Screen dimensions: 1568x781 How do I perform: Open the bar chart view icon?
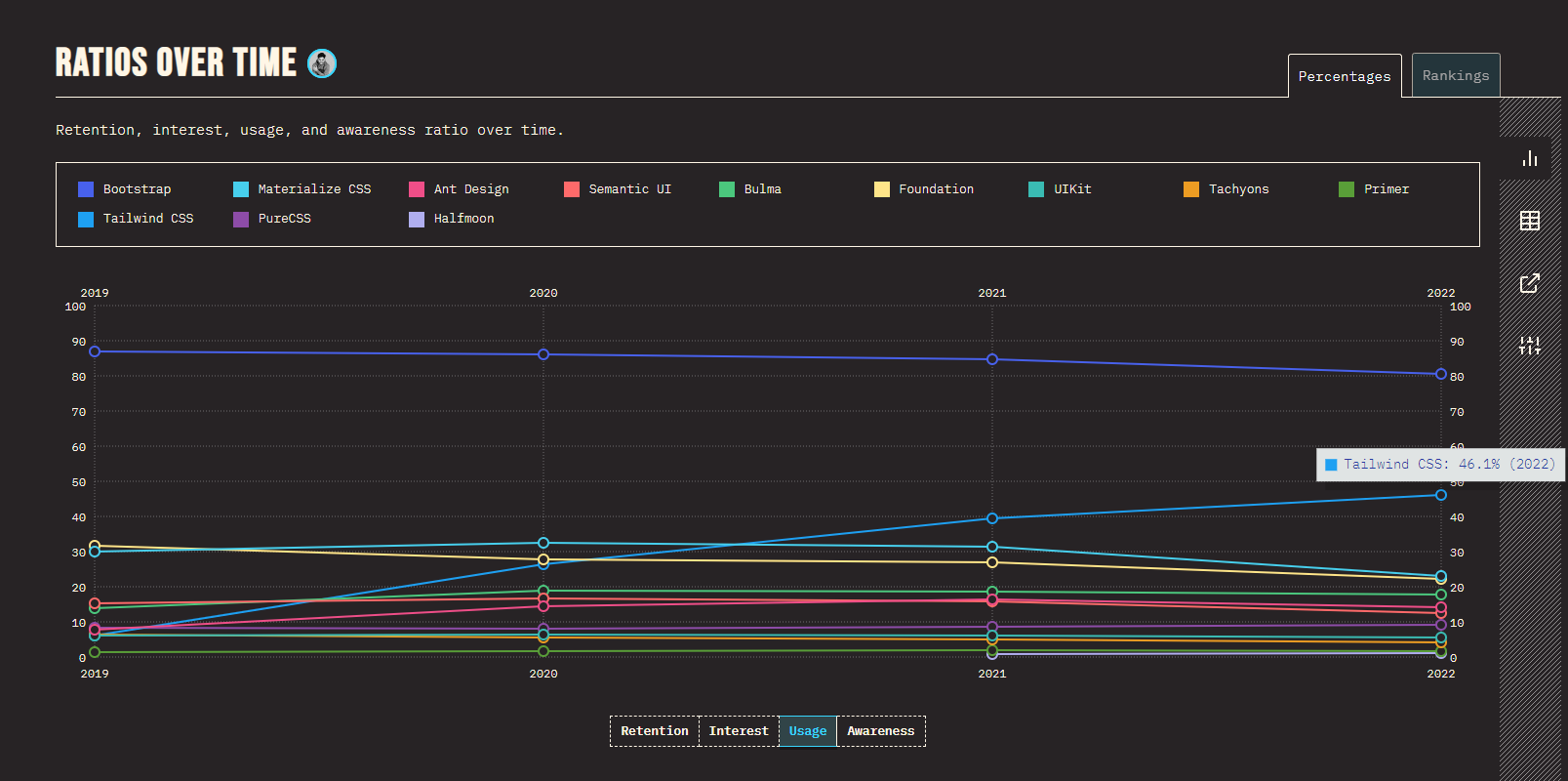(x=1530, y=158)
